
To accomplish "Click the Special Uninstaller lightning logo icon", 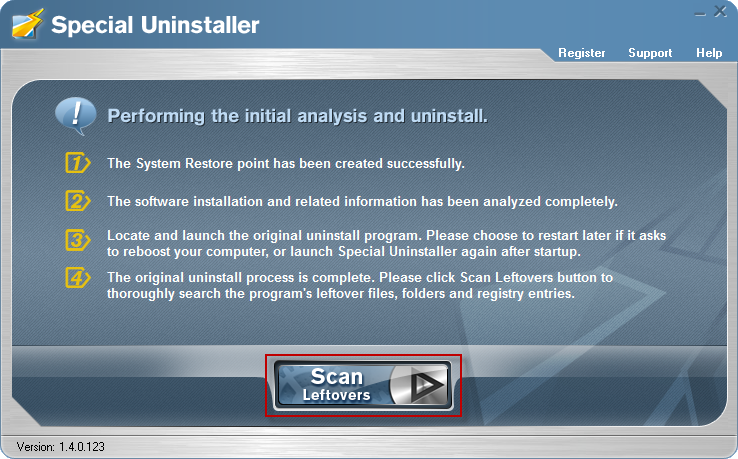I will (x=28, y=24).
